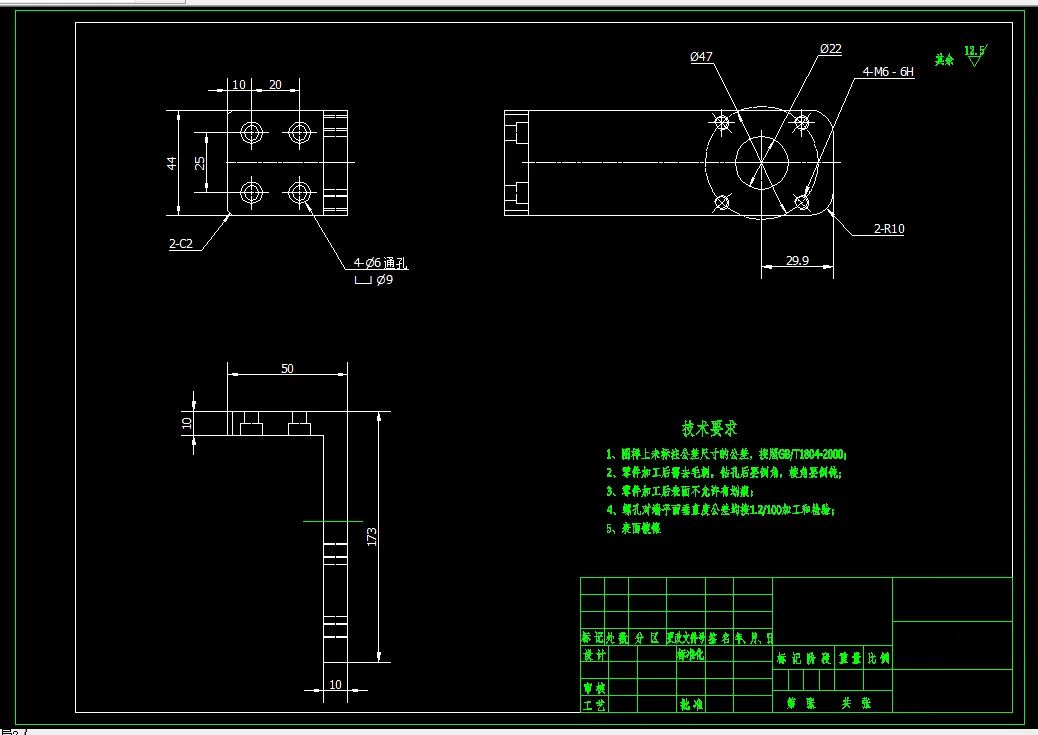This screenshot has width=1038, height=735.
Task: Select the 12.5 surface roughness symbol
Action: 975,55
